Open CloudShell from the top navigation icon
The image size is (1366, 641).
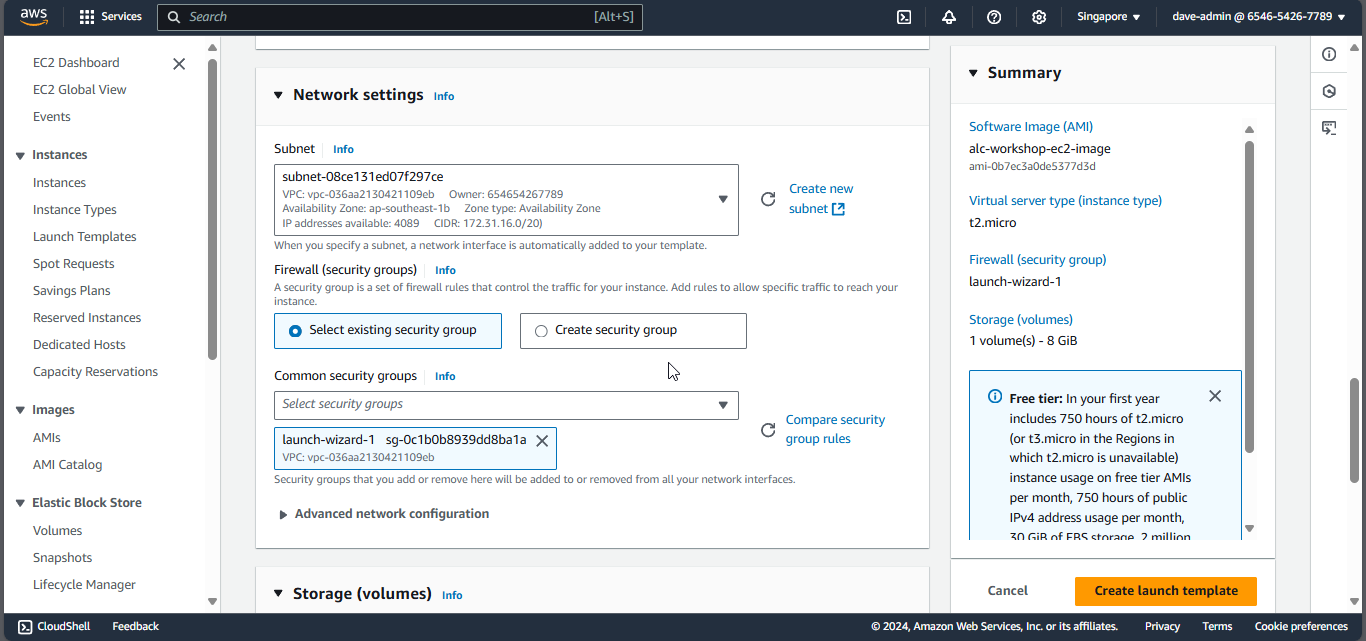[904, 17]
